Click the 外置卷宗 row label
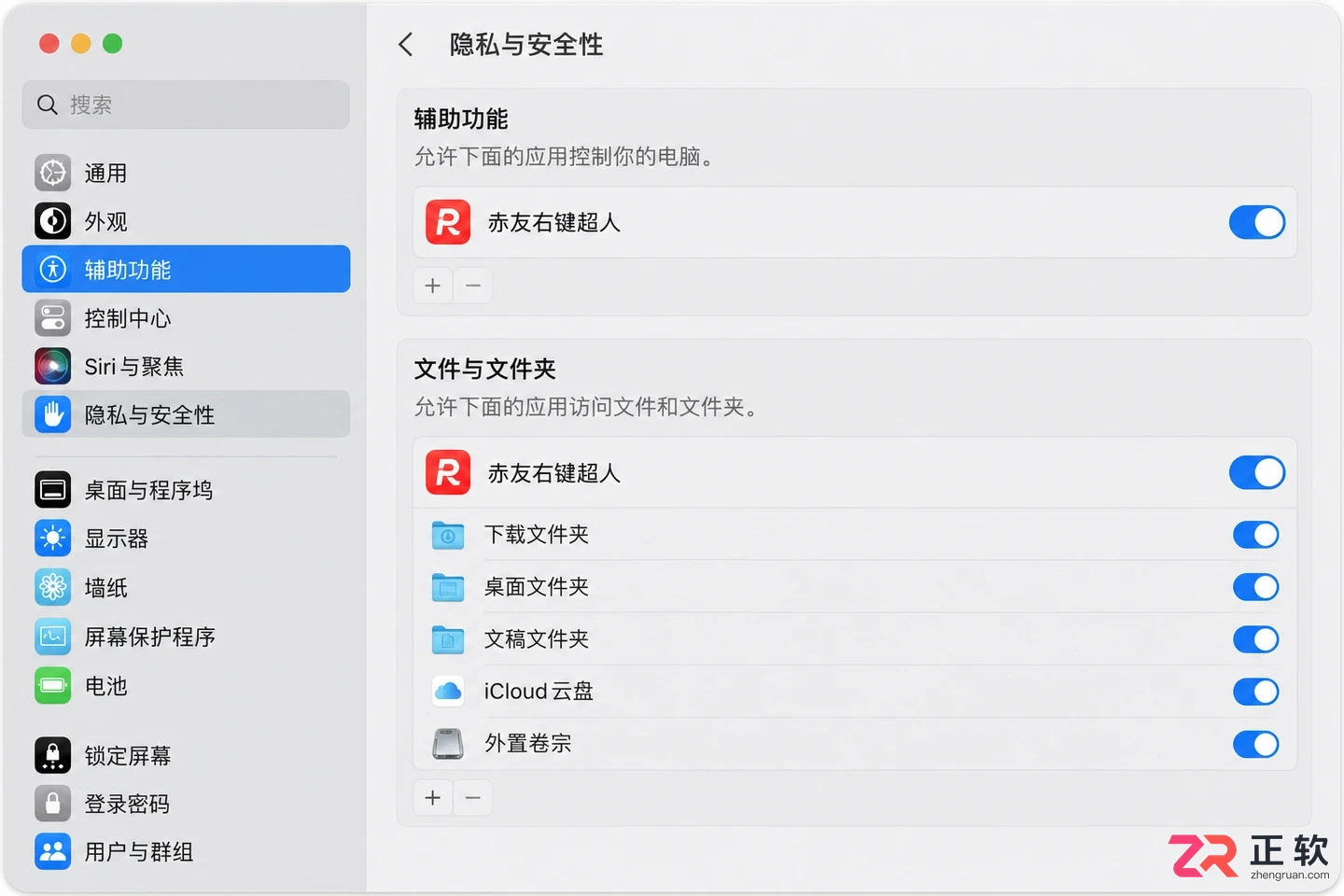 (527, 744)
